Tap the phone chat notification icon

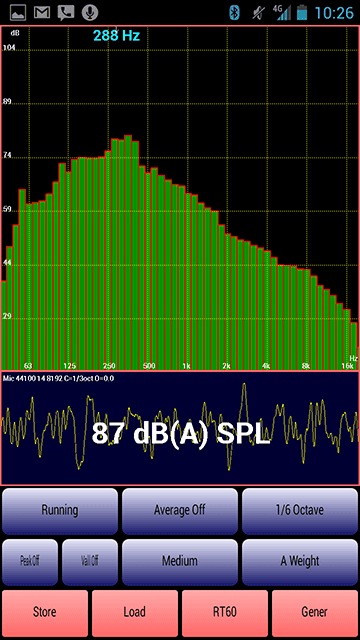(x=66, y=13)
